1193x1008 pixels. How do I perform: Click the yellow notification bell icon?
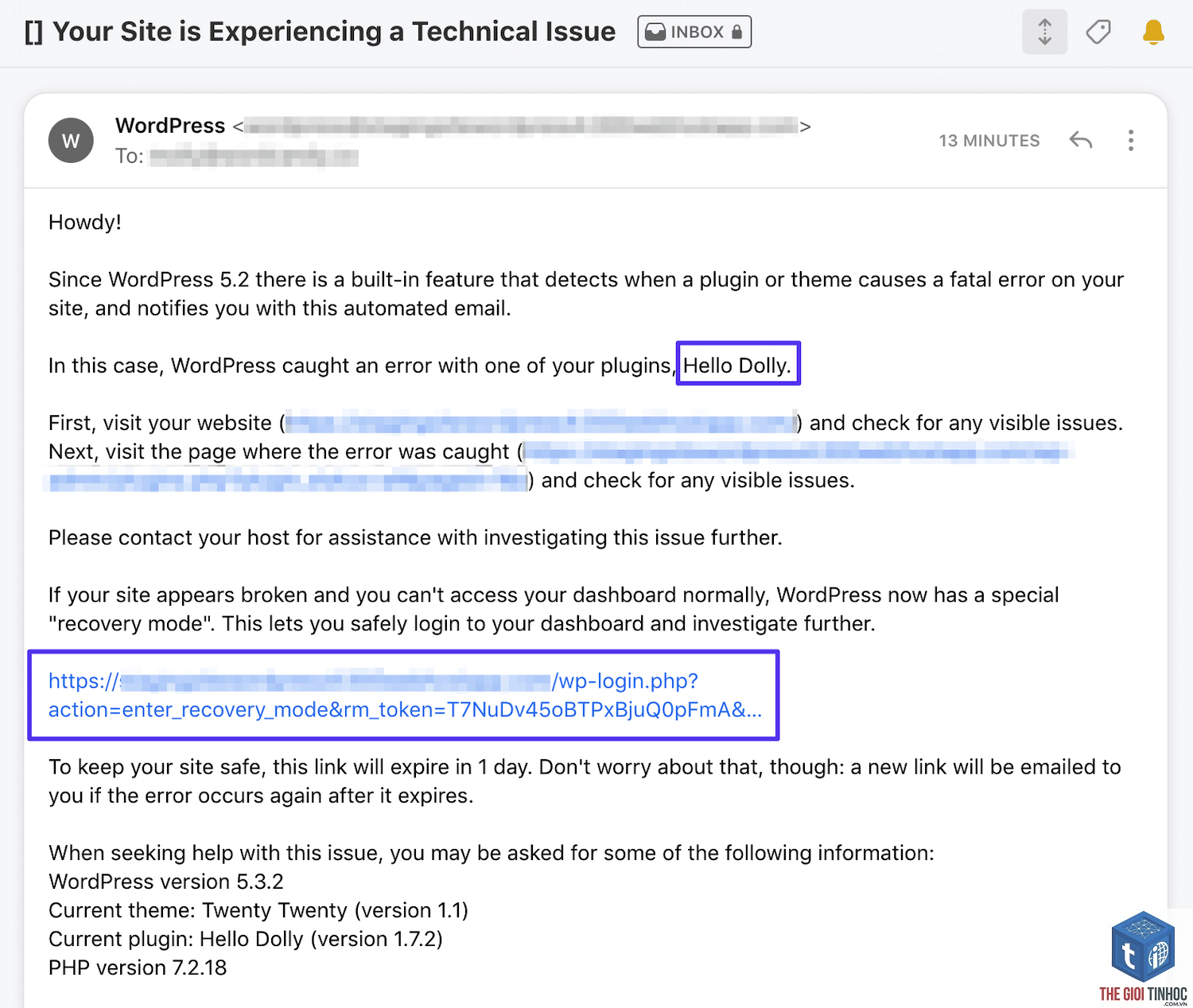click(x=1153, y=32)
